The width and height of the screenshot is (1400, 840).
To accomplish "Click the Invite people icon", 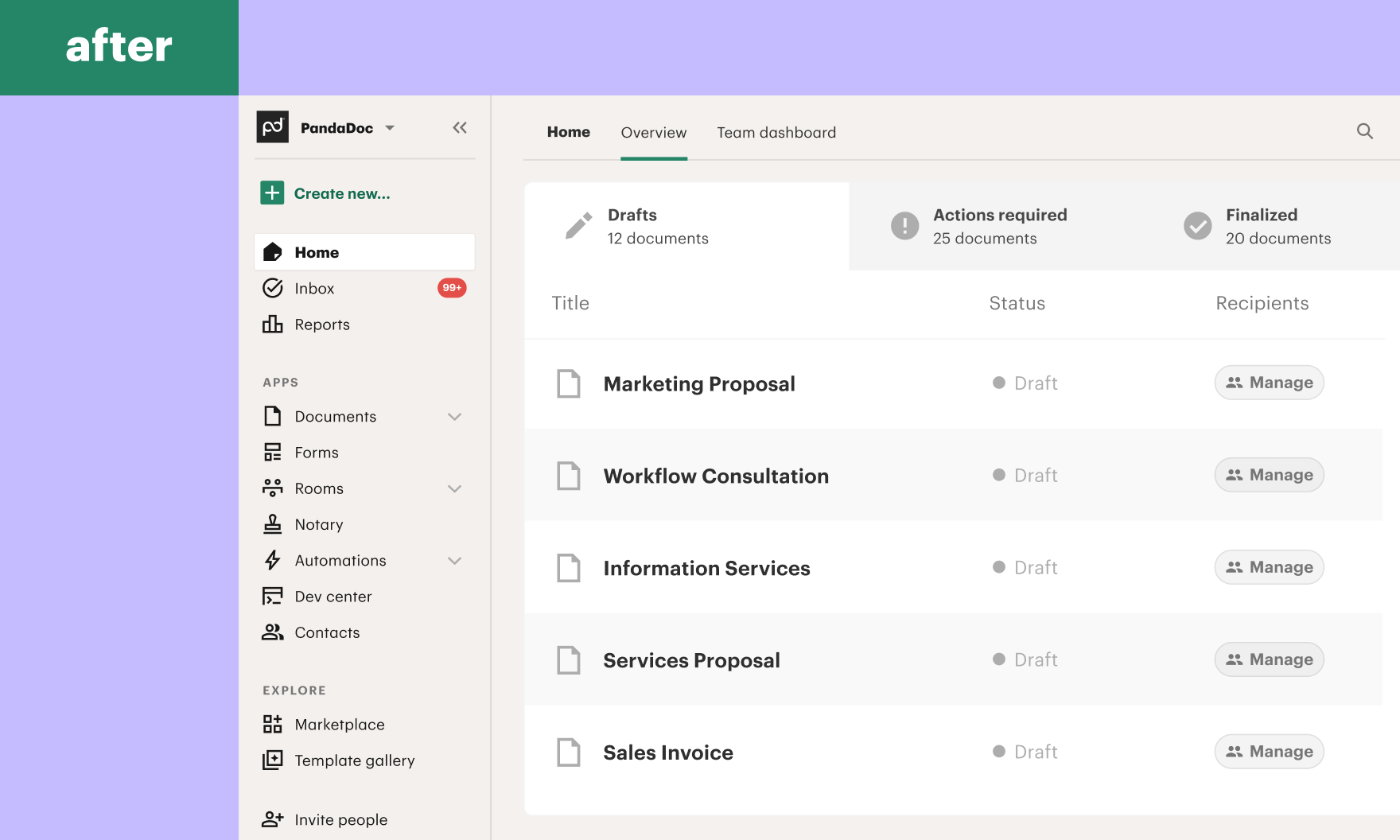I will coord(273,819).
